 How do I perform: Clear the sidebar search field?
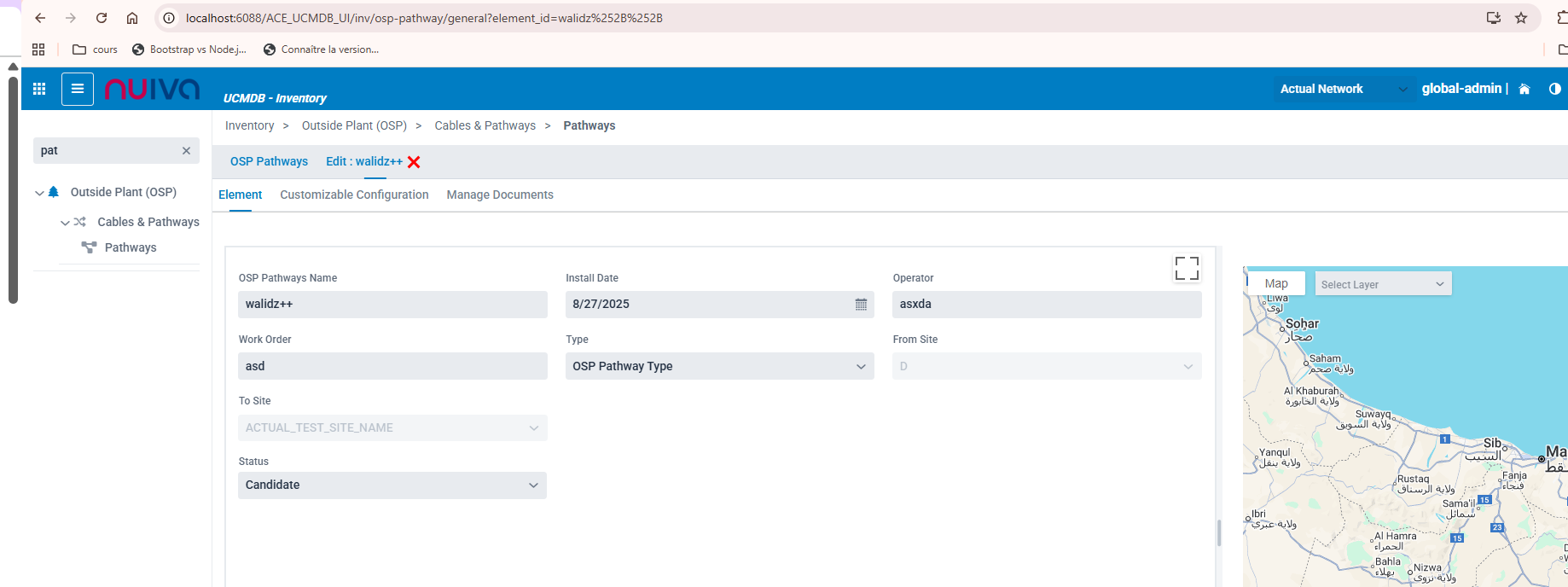click(186, 151)
